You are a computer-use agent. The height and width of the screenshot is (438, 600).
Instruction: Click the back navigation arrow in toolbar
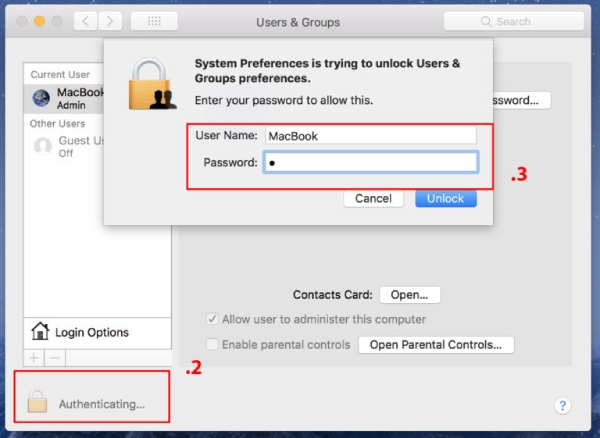tap(86, 21)
